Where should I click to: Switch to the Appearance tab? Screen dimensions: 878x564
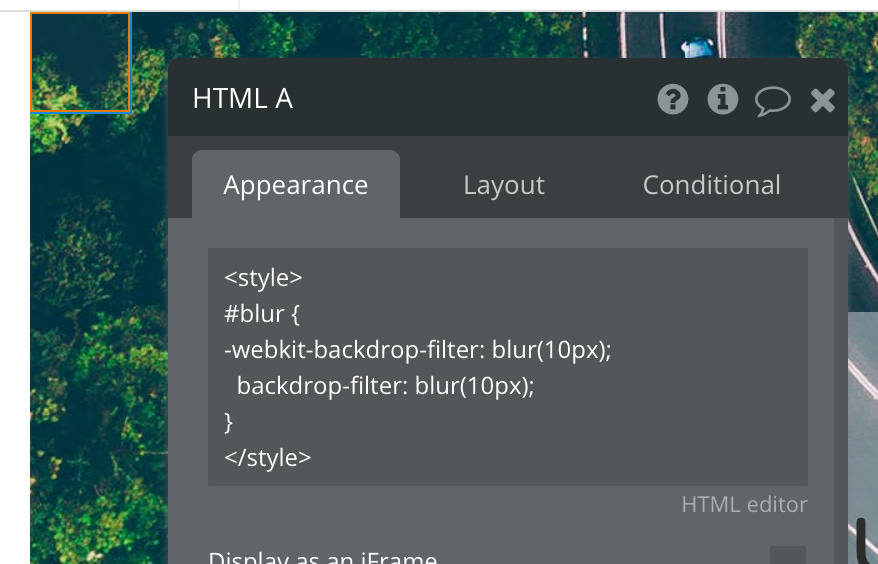[x=296, y=184]
